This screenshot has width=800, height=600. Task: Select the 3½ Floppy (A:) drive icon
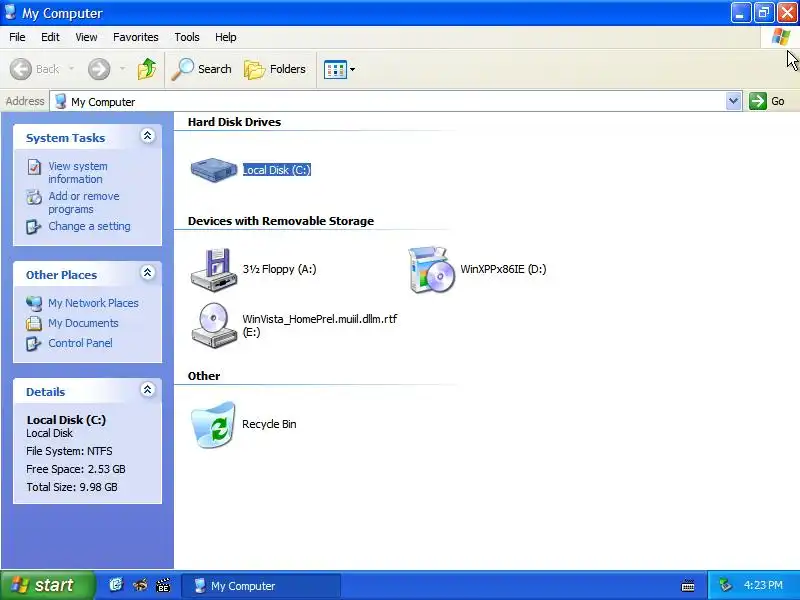coord(214,270)
